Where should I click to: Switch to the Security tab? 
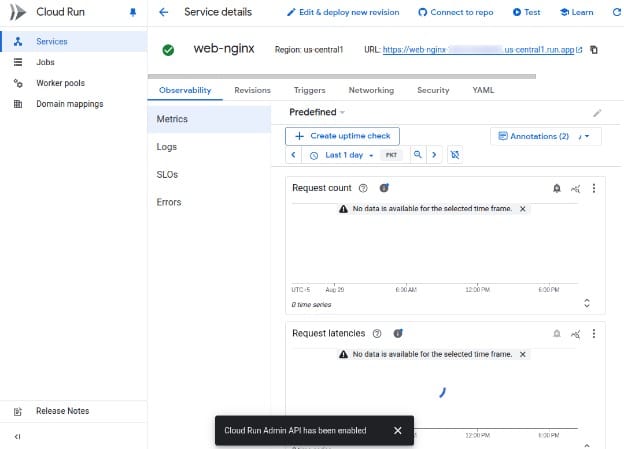433,90
